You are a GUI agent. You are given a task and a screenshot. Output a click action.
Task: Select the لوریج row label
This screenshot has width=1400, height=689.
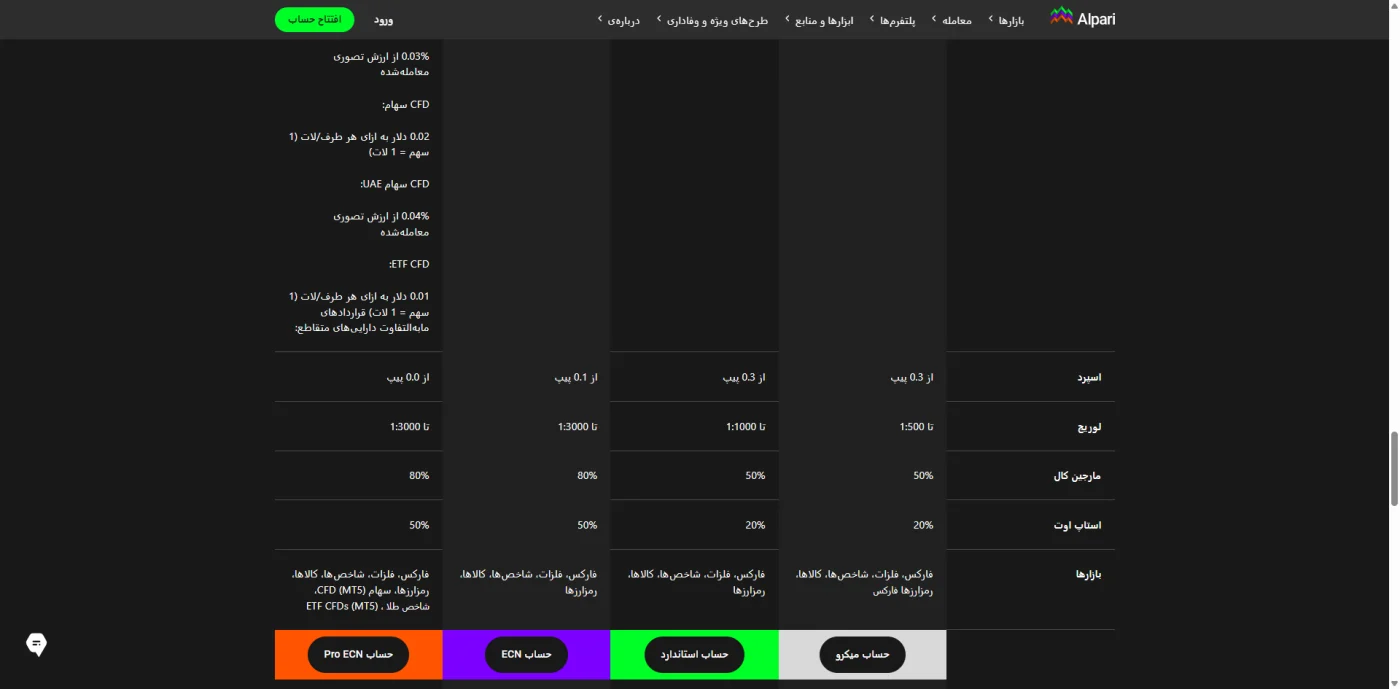point(1087,427)
